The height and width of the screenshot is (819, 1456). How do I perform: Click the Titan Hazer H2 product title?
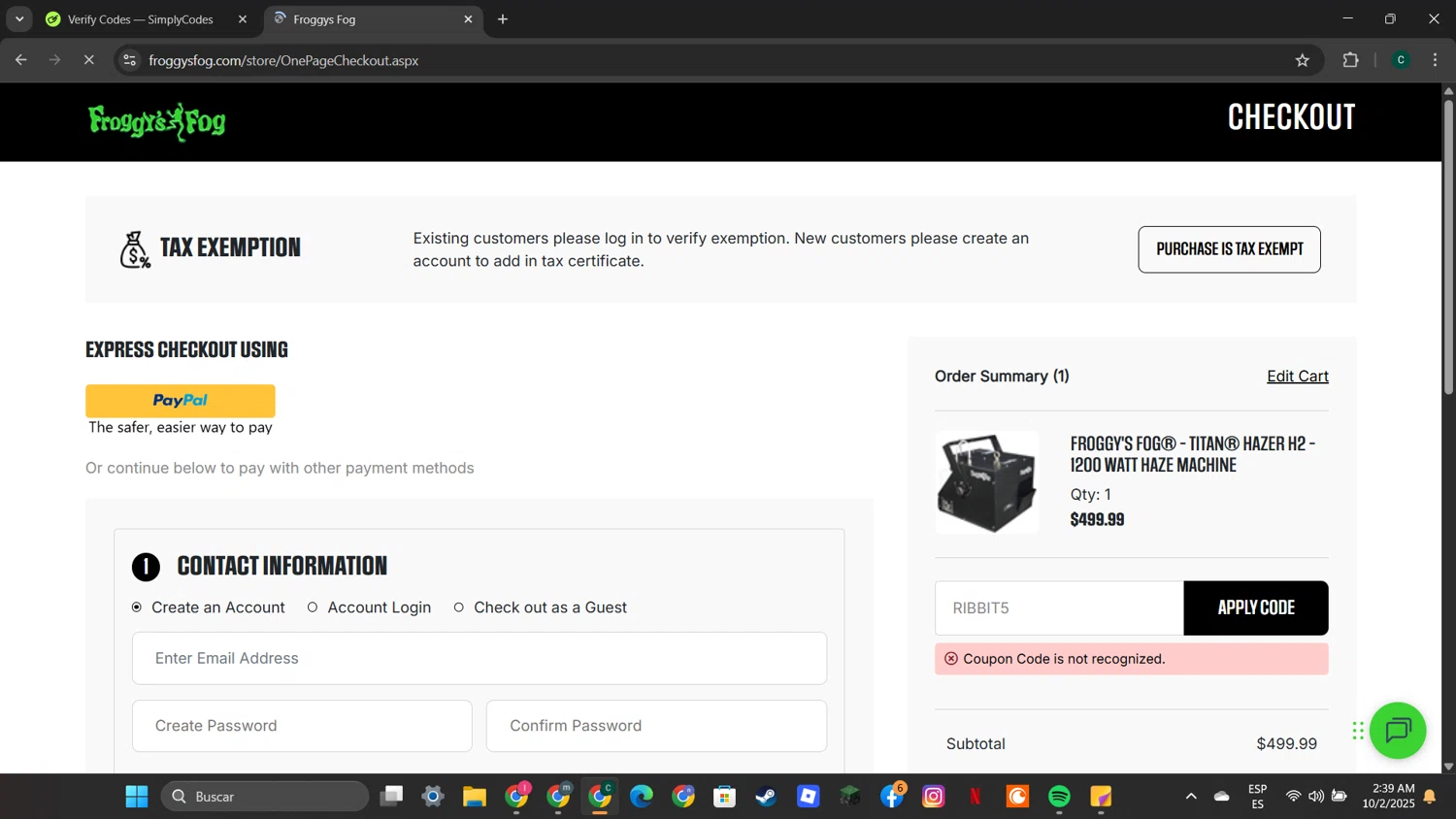(1193, 454)
